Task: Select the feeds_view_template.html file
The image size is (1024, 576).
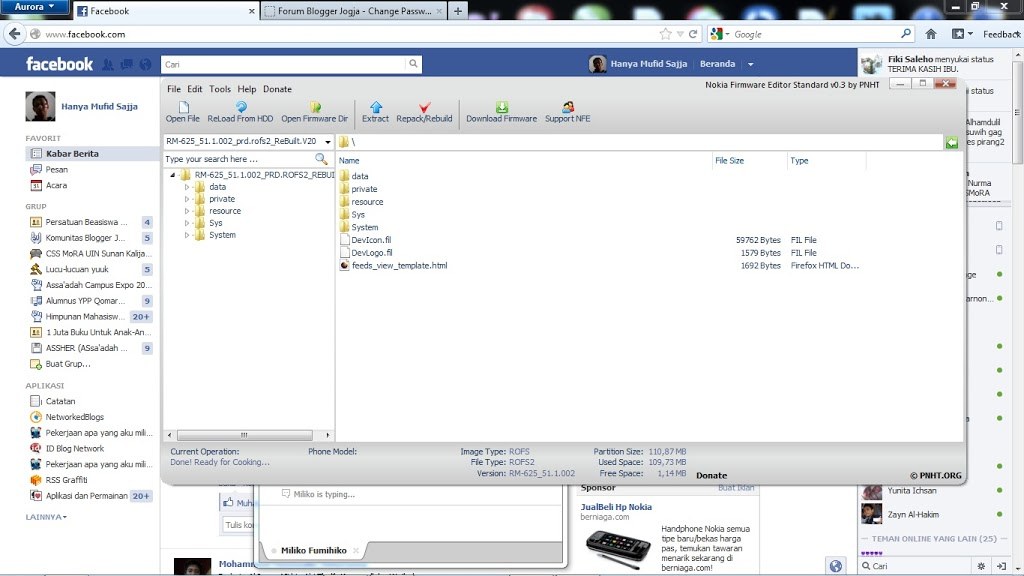Action: coord(399,266)
